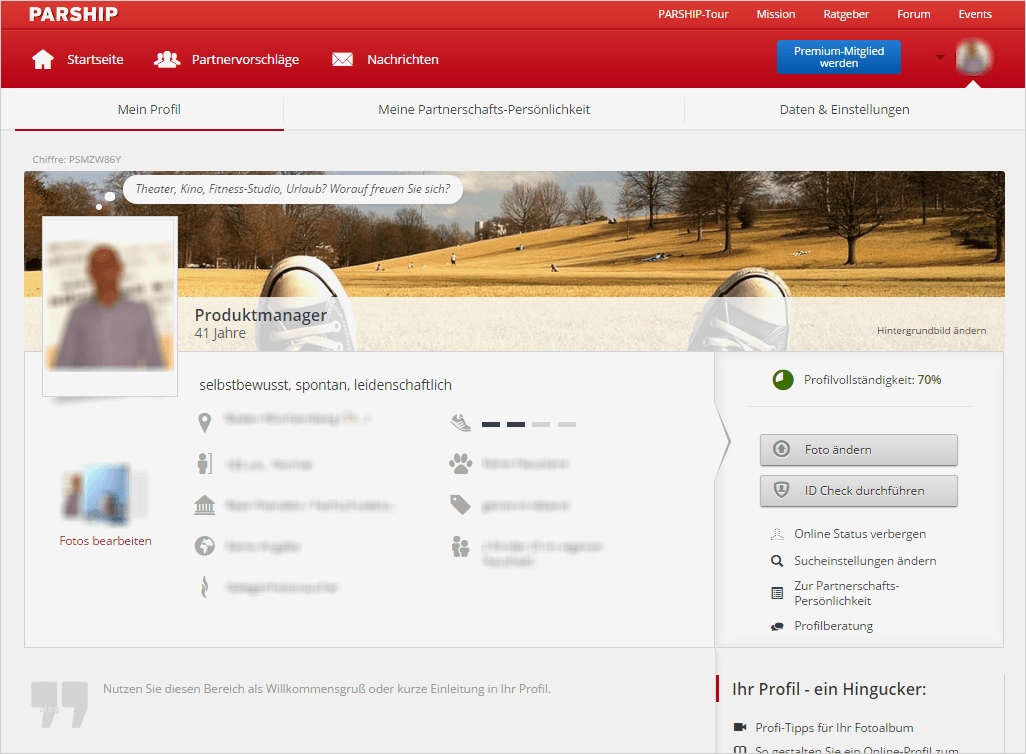Screen dimensions: 1026x754
Task: Click Sucheinstellungen ändern link
Action: point(865,561)
